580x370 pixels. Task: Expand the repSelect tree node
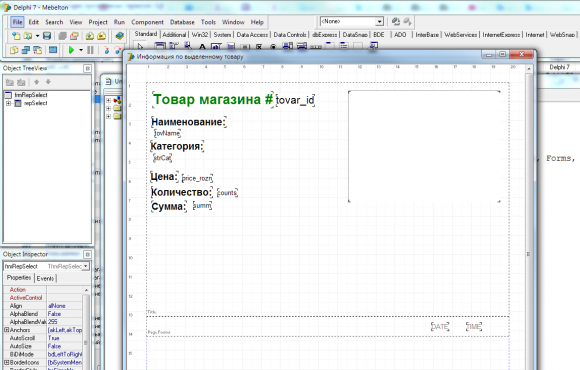pos(8,103)
